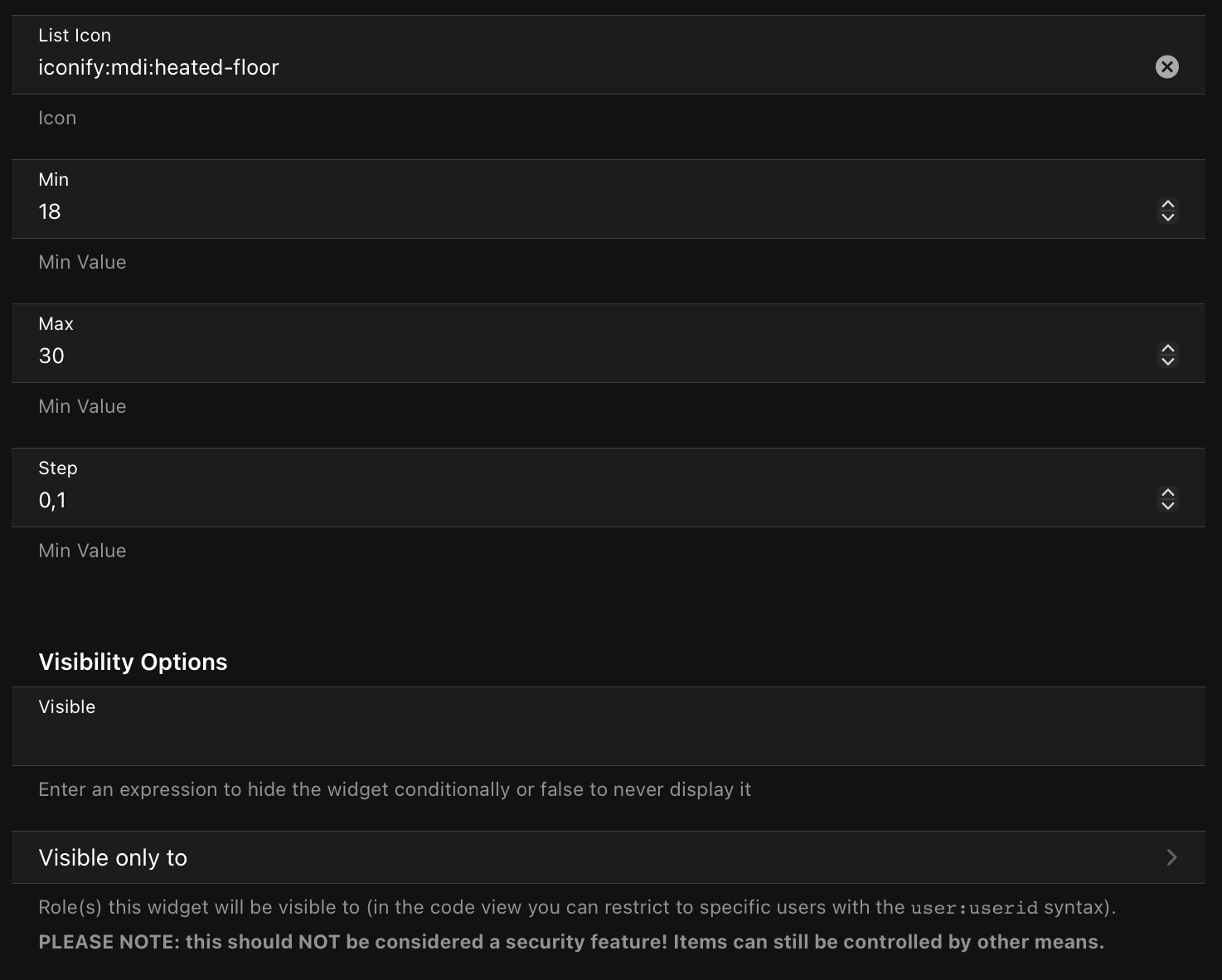Decrement the Max value stepper
The height and width of the screenshot is (980, 1222).
coord(1167,361)
